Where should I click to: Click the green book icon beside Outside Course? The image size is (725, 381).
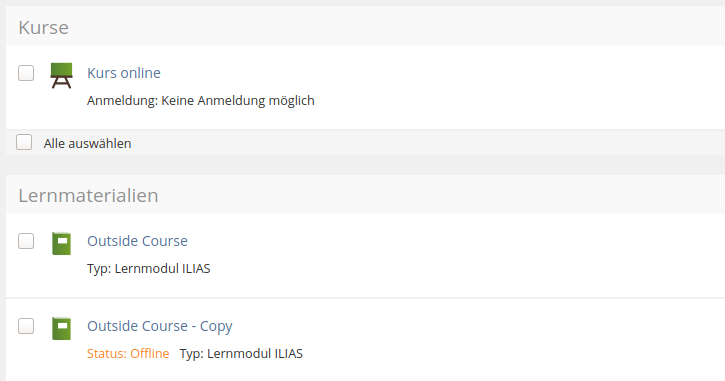pos(61,243)
